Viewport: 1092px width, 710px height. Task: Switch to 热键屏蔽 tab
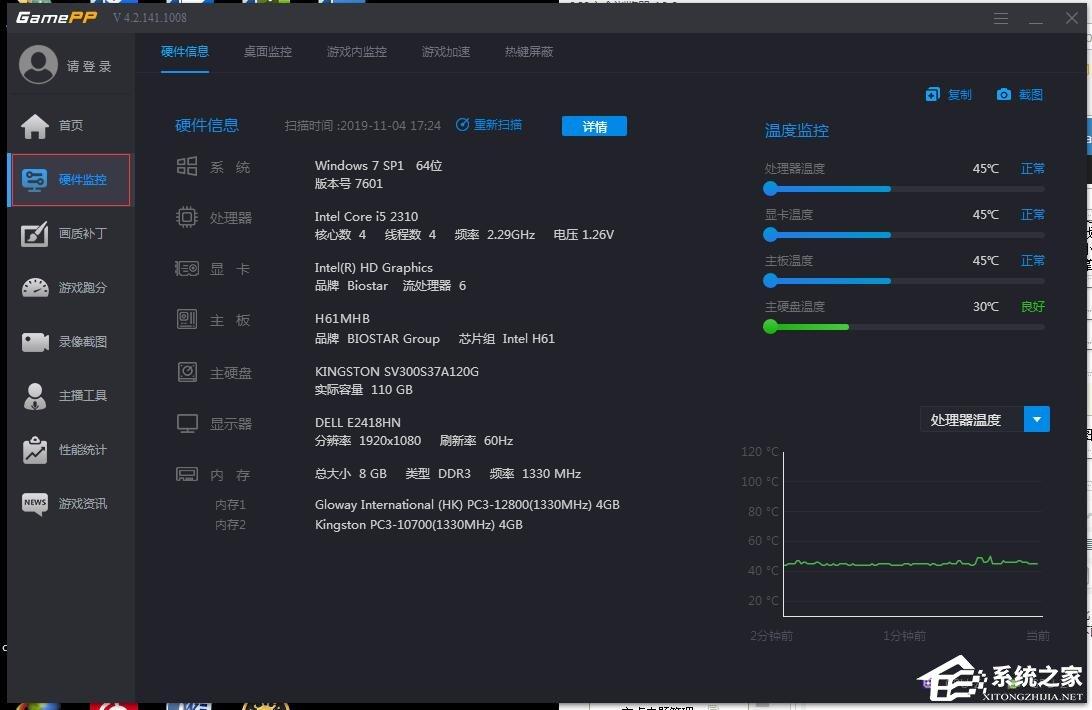click(529, 52)
